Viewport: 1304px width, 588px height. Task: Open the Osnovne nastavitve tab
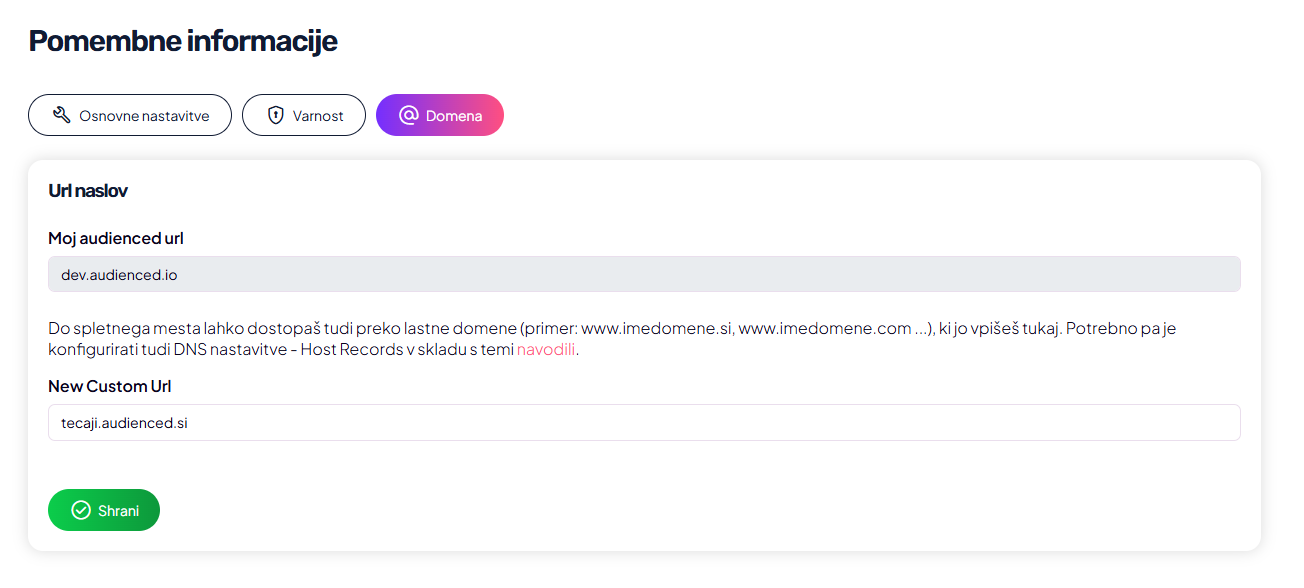pos(130,116)
